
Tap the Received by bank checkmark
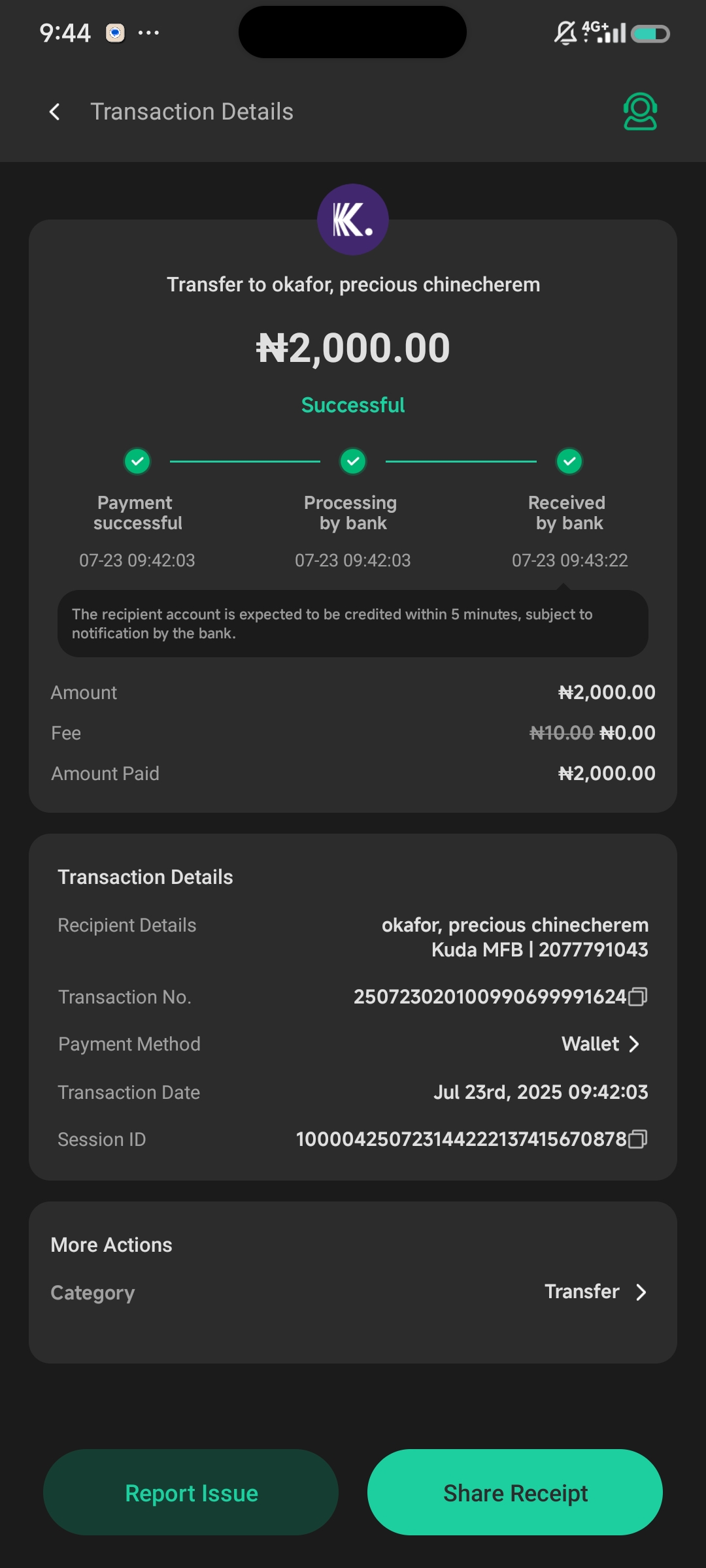coord(569,461)
